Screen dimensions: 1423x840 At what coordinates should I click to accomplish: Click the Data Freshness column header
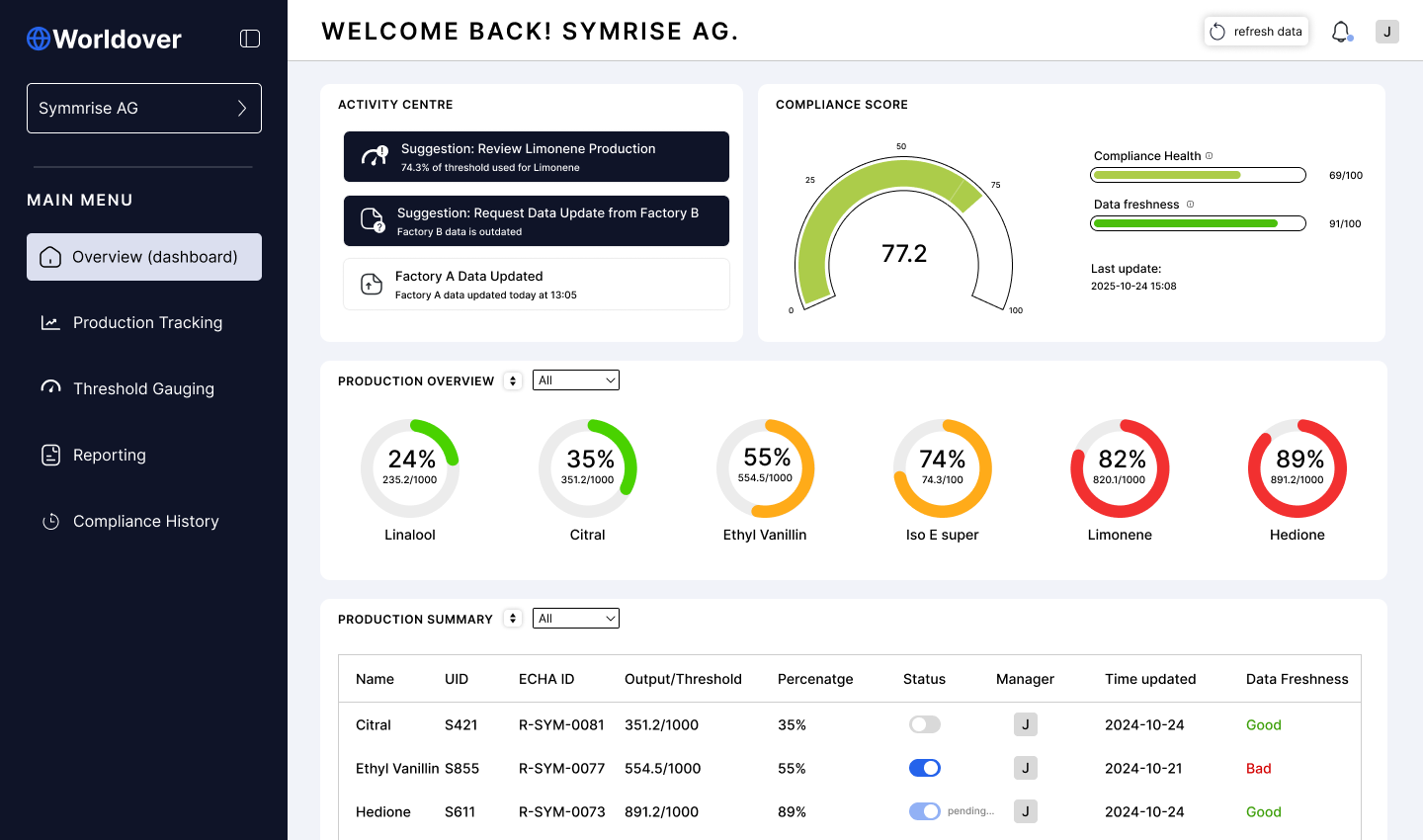[1297, 679]
